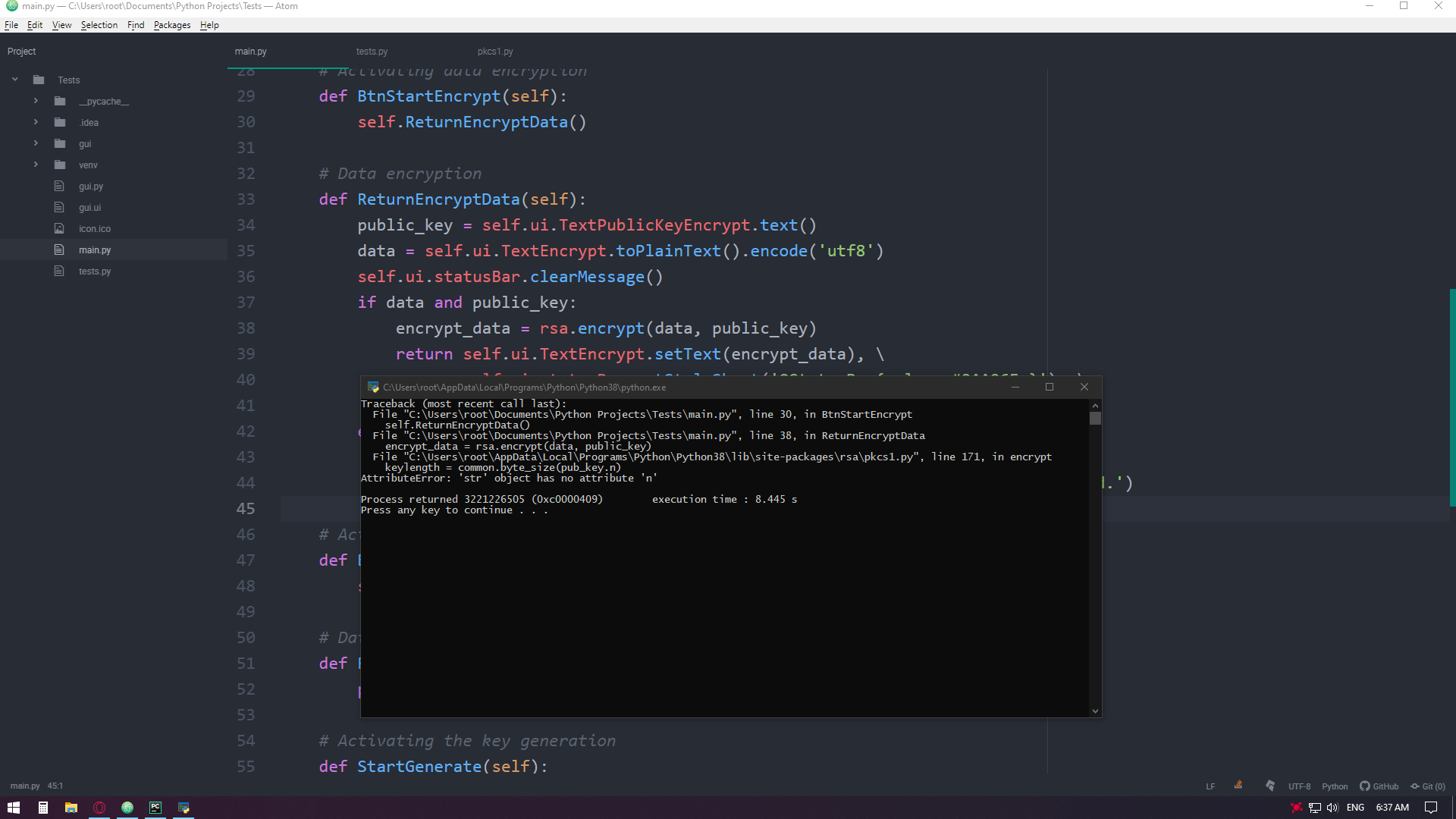1456x819 pixels.
Task: Open the Help menu
Action: click(x=209, y=25)
